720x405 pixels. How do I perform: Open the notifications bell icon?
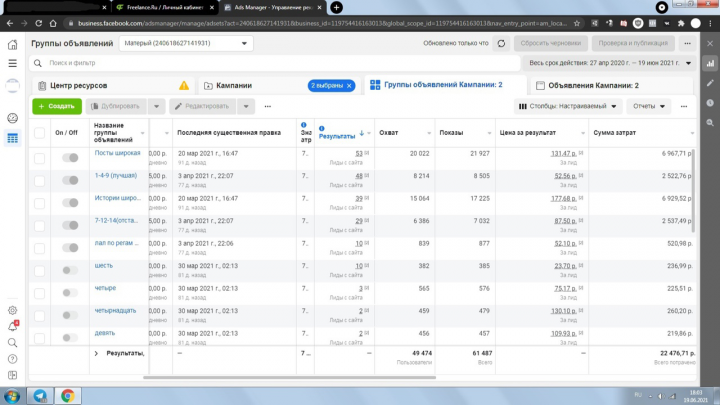(12, 326)
